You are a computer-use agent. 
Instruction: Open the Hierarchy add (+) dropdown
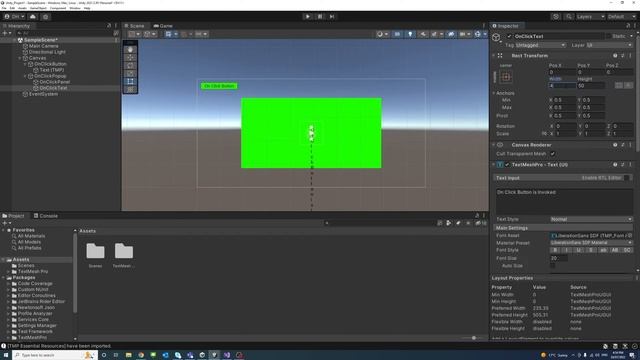pyautogui.click(x=7, y=33)
